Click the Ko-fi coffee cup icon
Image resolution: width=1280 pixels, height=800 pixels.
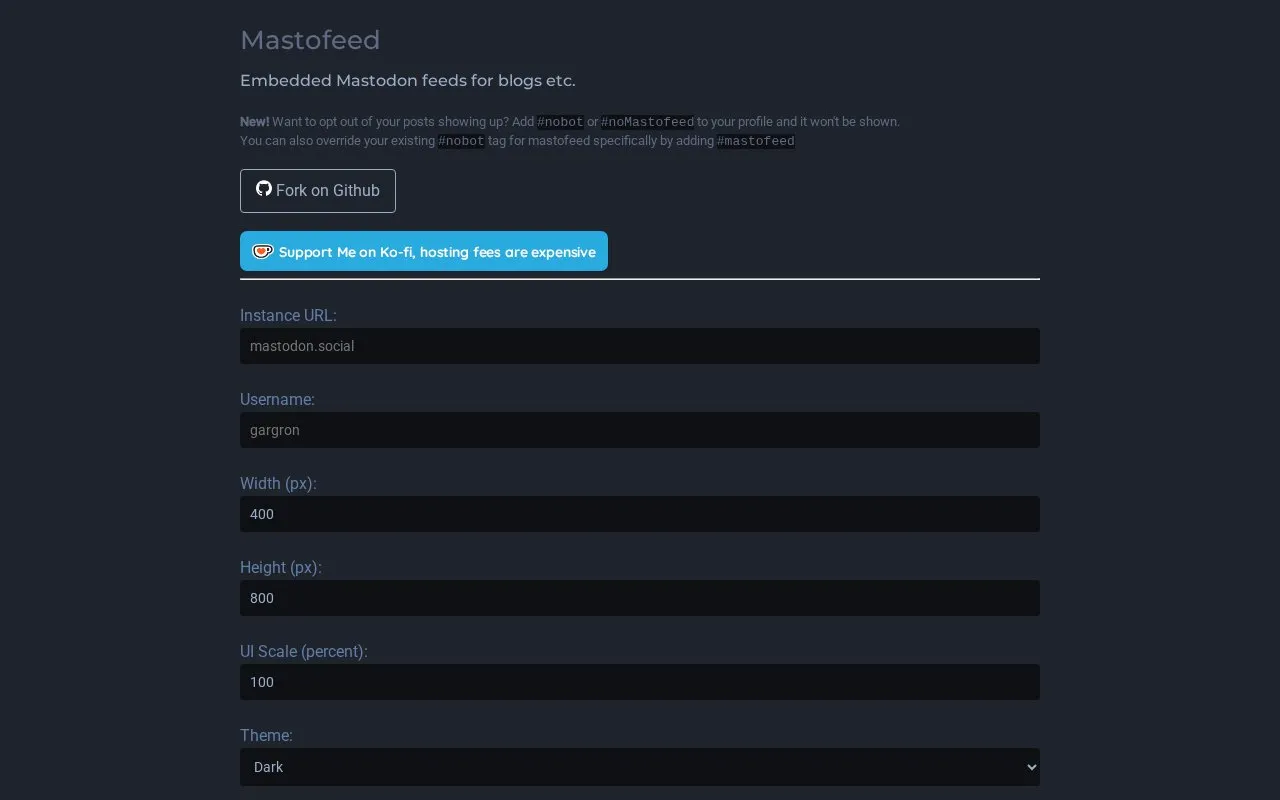[262, 252]
